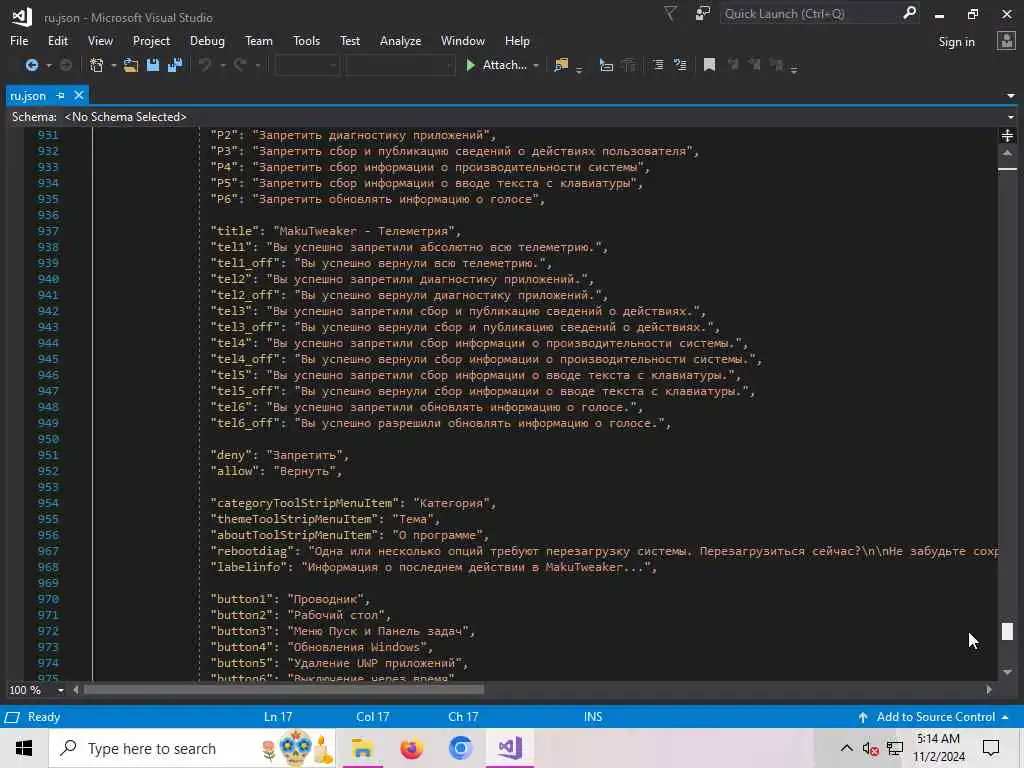Open the Window menu
The width and height of the screenshot is (1024, 768).
click(462, 40)
